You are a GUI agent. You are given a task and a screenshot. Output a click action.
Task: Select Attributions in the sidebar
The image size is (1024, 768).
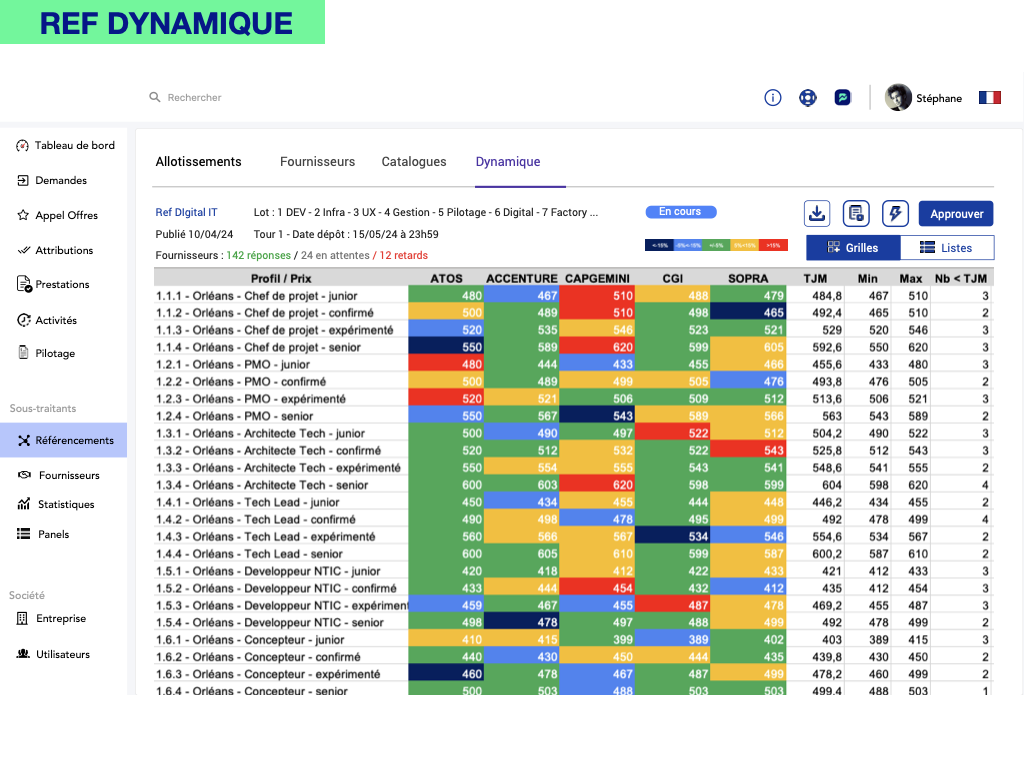55,250
